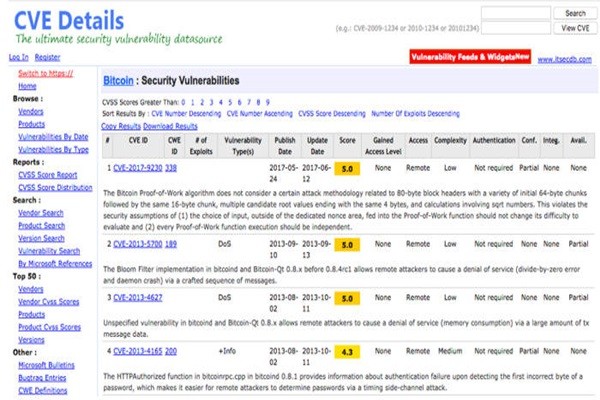Open Products under the Browse section
600x400 pixels.
[31, 124]
